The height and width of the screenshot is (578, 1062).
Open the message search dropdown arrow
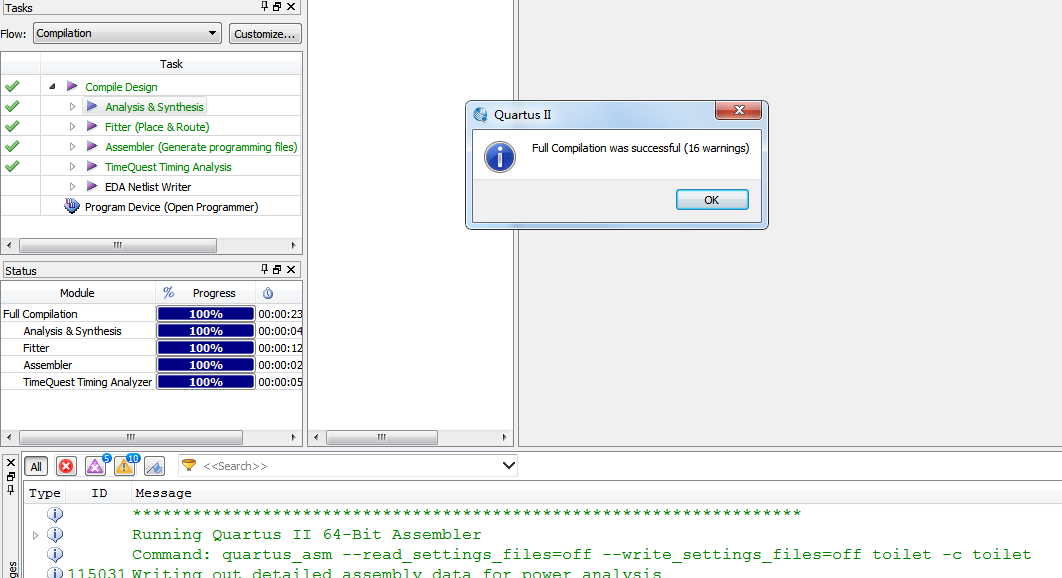click(x=509, y=466)
